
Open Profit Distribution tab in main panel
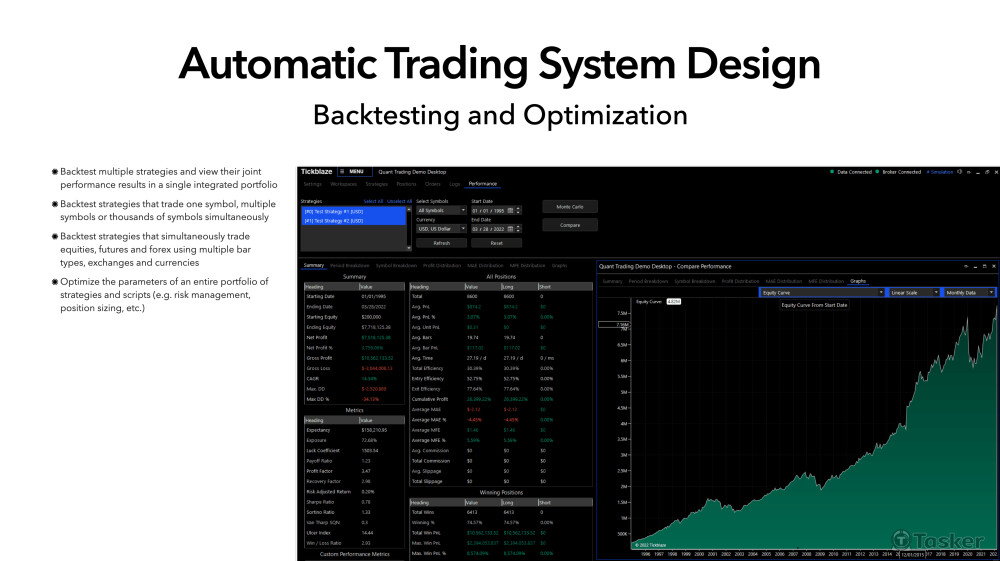(x=442, y=265)
